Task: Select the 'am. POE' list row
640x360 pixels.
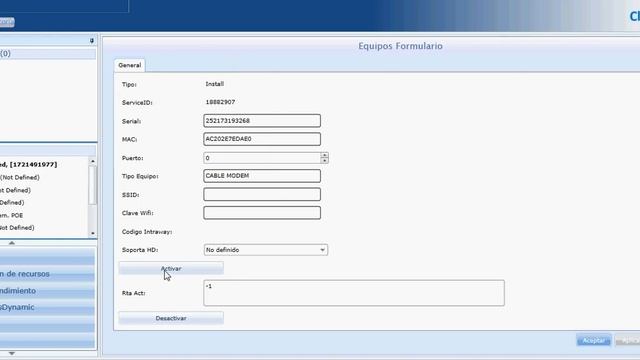Action: (44, 215)
